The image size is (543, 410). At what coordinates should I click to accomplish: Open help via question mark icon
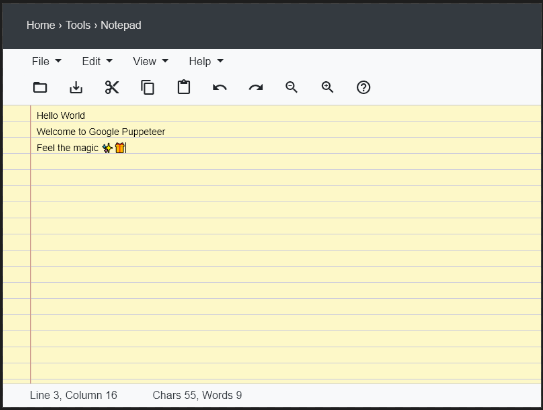pyautogui.click(x=364, y=87)
